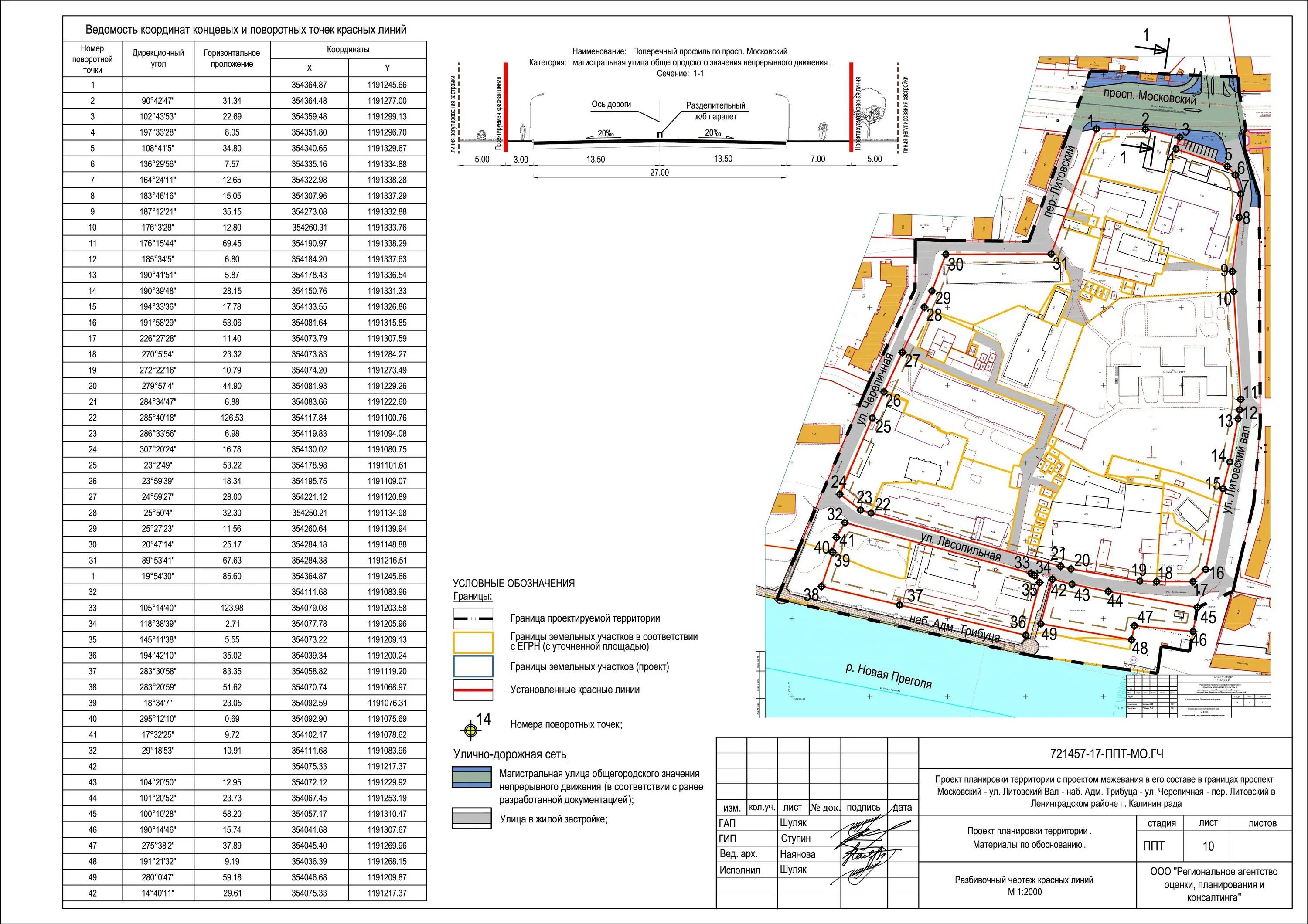This screenshot has width=1308, height=924.
Task: Click the name 'Ступин' in the title block
Action: (x=796, y=838)
